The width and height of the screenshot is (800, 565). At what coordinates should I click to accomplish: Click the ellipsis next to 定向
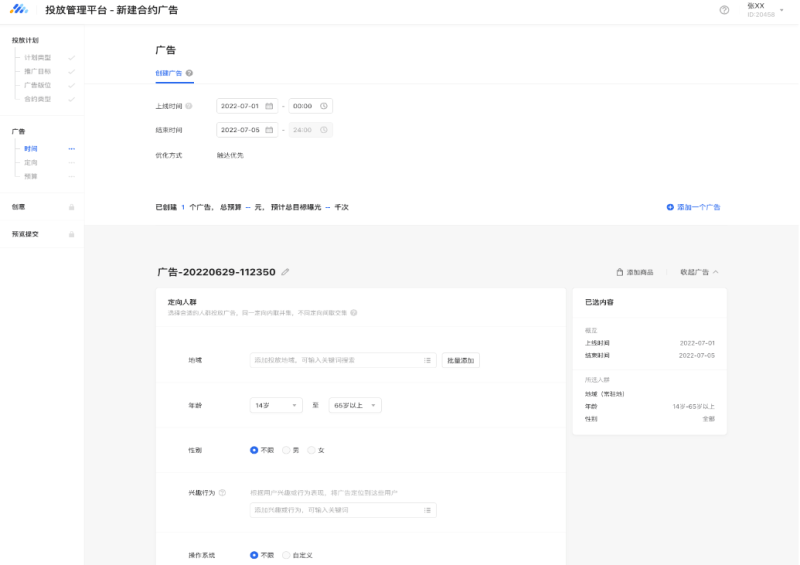tap(71, 163)
